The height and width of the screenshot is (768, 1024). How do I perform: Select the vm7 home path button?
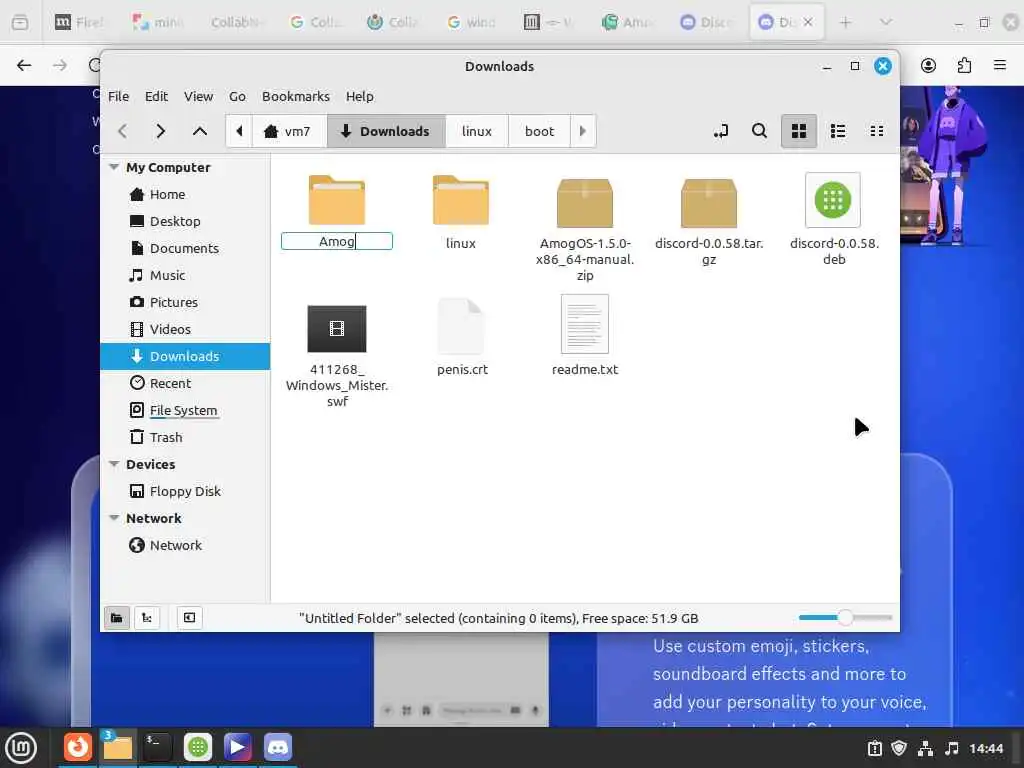click(x=287, y=131)
